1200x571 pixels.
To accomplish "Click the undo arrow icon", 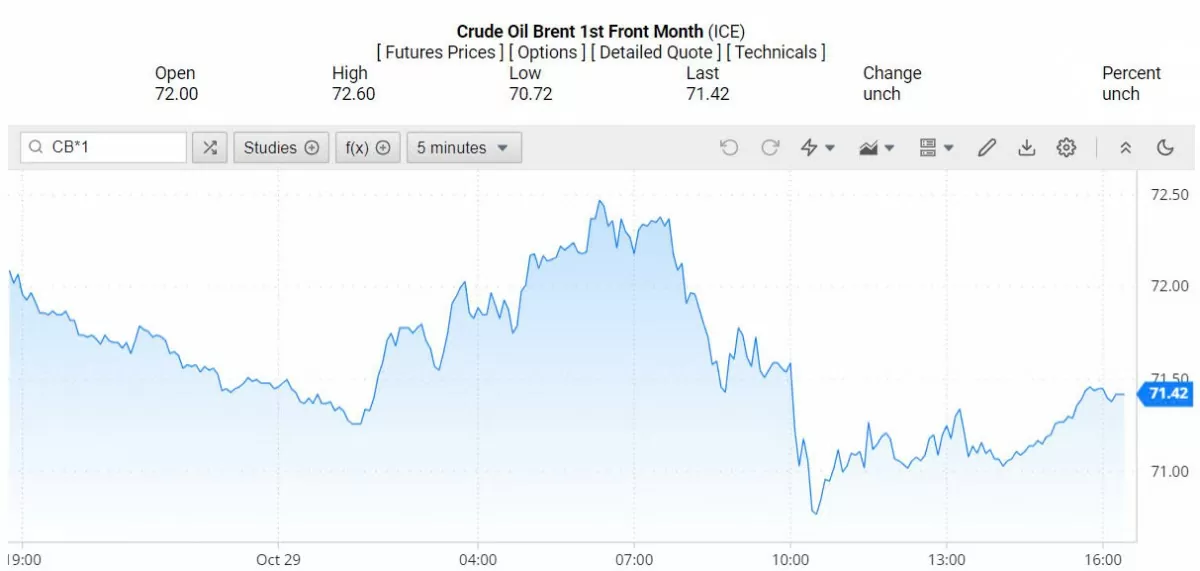I will coord(729,148).
